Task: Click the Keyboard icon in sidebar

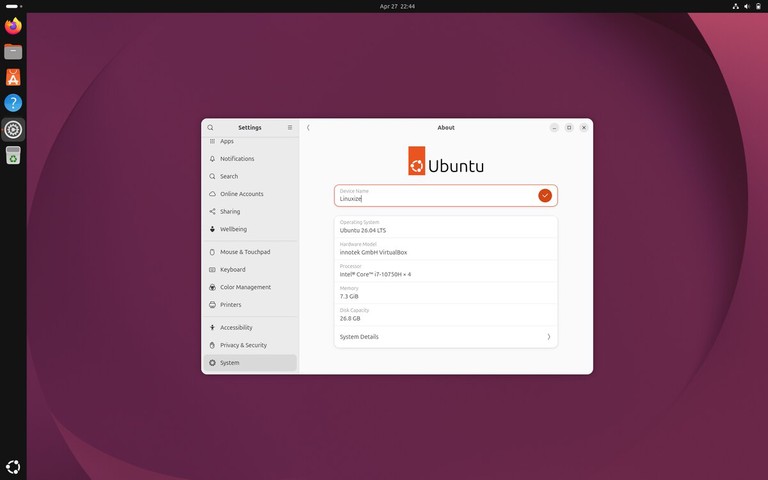Action: 212,269
